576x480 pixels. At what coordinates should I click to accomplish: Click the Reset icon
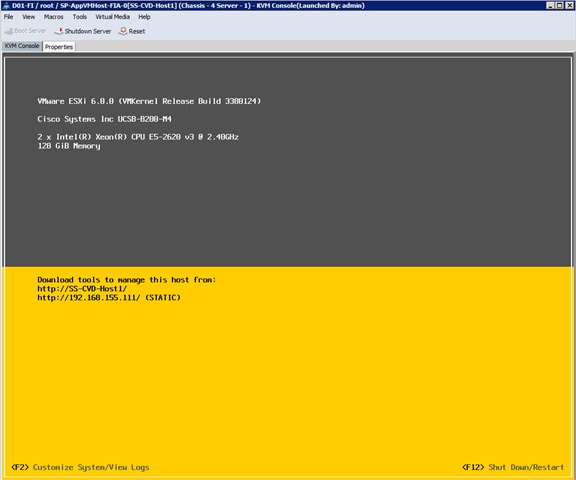click(x=123, y=31)
